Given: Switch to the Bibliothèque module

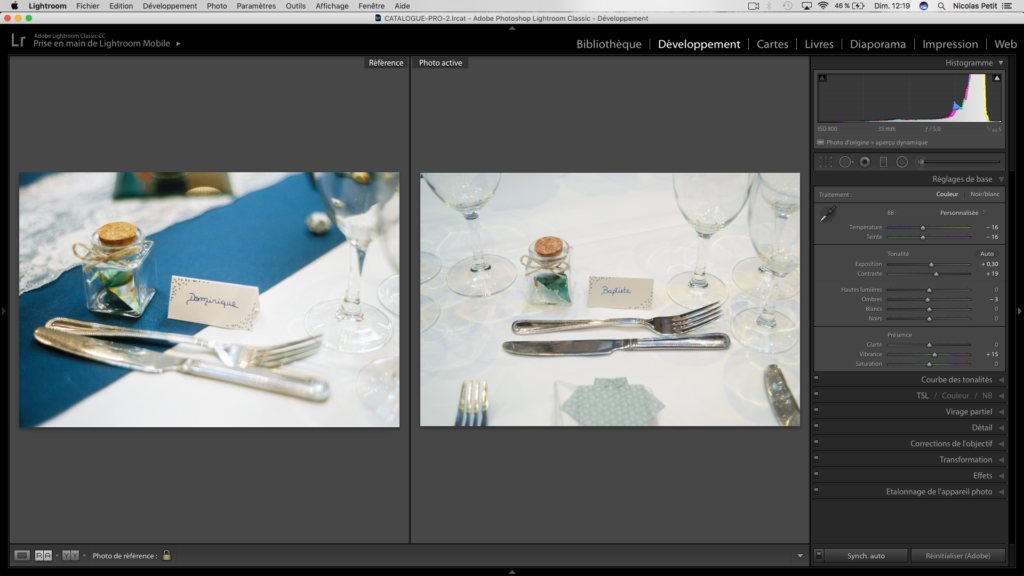Looking at the screenshot, I should pyautogui.click(x=609, y=44).
